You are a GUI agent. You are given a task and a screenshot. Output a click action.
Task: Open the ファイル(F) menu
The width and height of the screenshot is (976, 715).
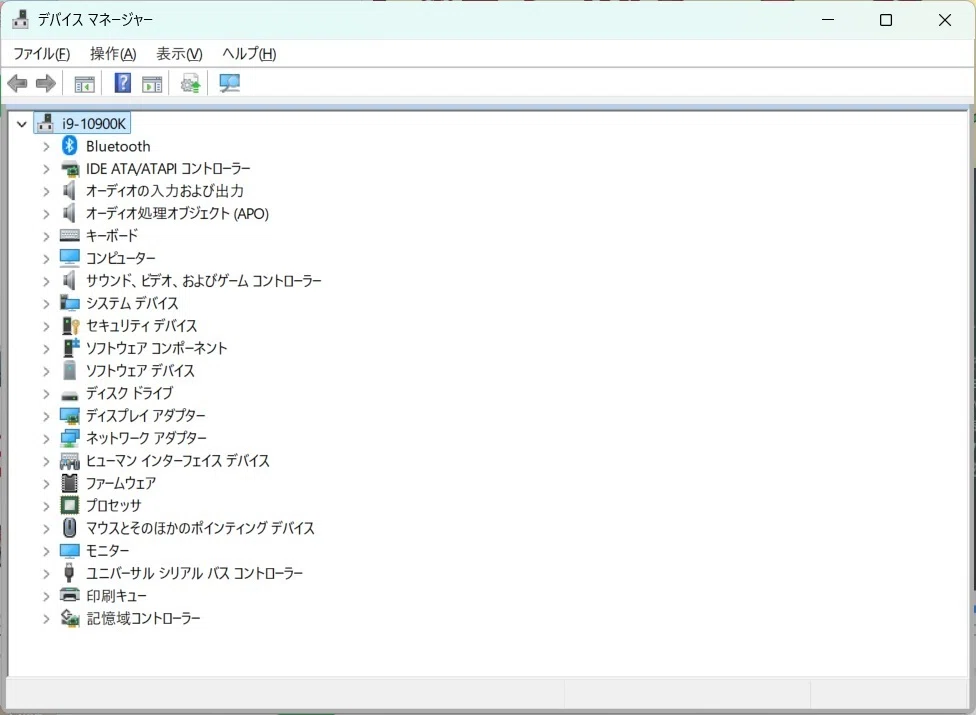click(x=42, y=54)
